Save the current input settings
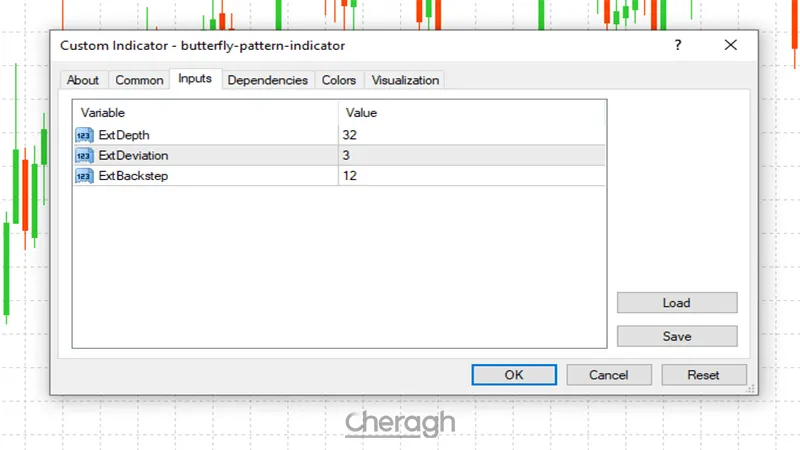The image size is (800, 450). click(676, 337)
